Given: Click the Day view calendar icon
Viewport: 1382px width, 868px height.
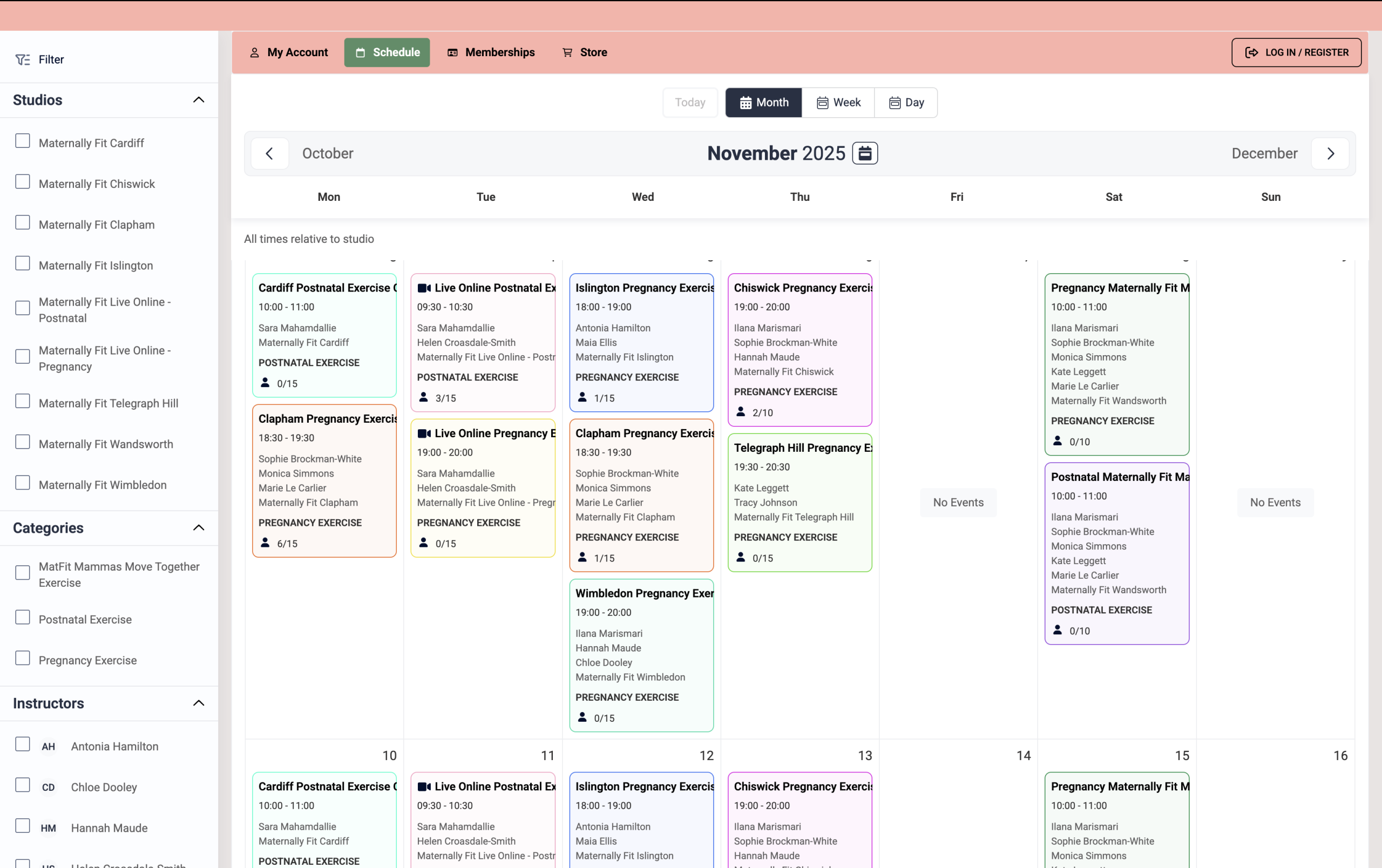Looking at the screenshot, I should pyautogui.click(x=895, y=103).
